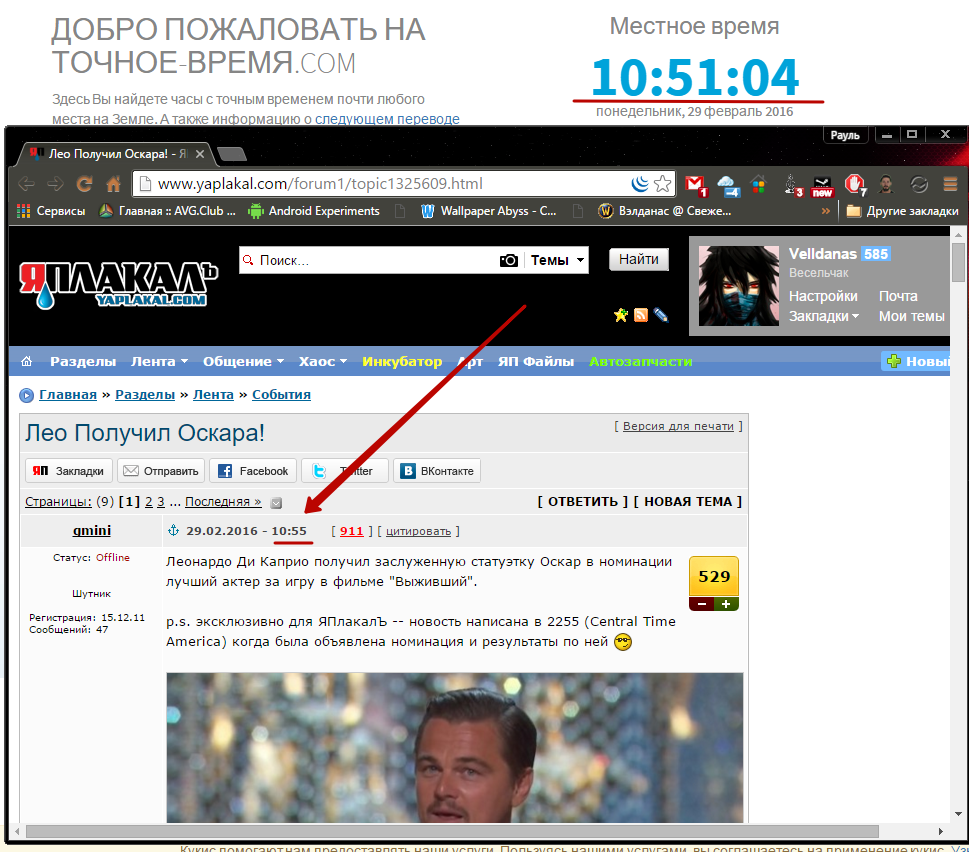Open the Gmail extension icon

tap(696, 184)
